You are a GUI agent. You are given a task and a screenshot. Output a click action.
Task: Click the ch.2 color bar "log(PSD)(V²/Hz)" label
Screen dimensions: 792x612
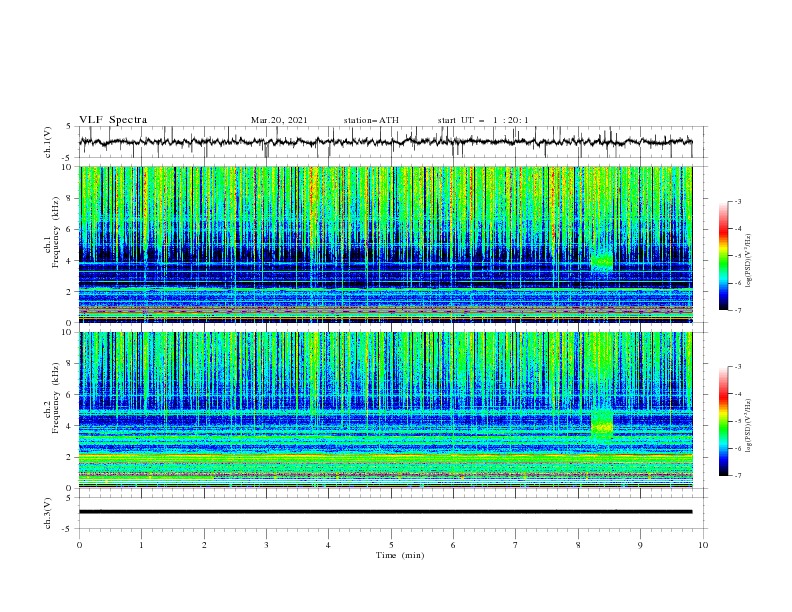pos(748,426)
